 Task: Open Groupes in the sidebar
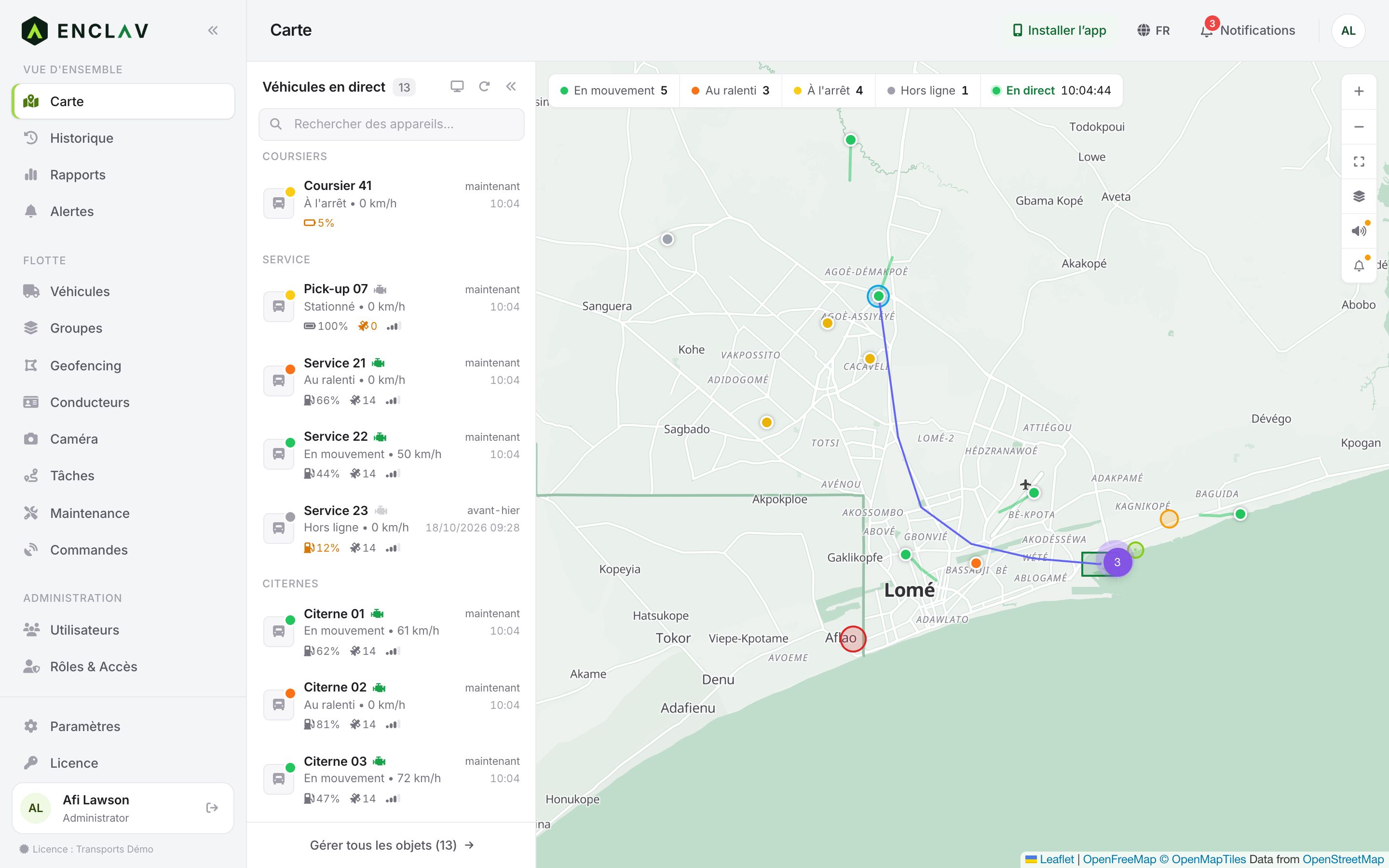click(x=123, y=328)
